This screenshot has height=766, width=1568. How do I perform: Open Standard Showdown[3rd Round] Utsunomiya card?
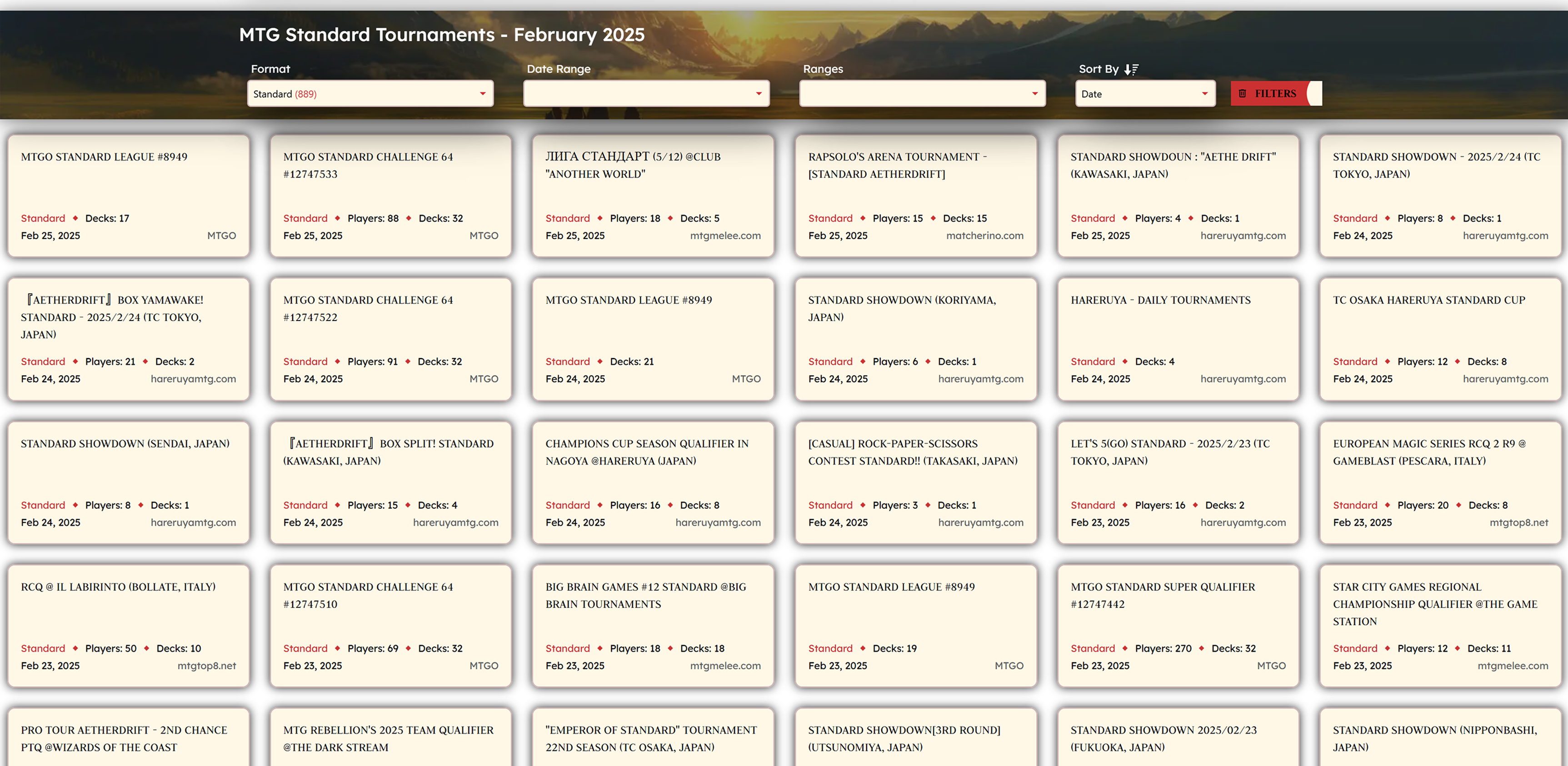915,737
